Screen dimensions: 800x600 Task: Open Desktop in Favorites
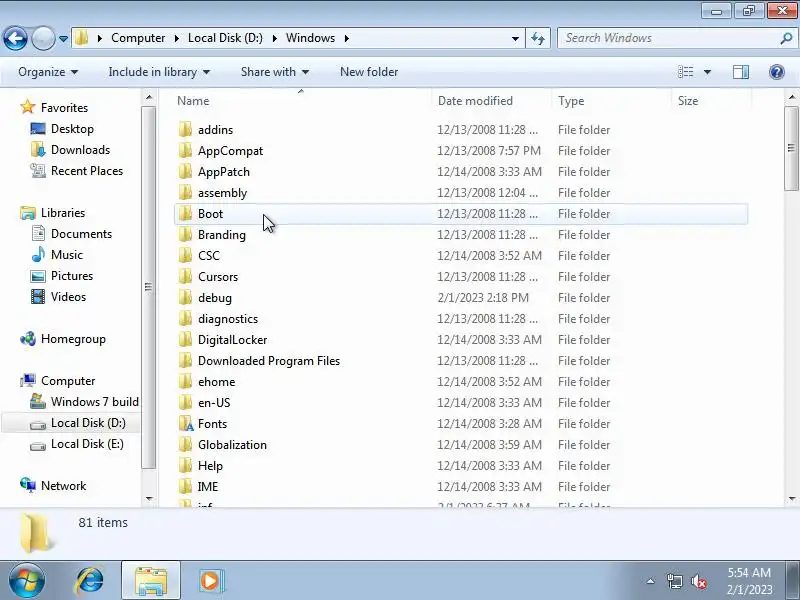[x=72, y=129]
